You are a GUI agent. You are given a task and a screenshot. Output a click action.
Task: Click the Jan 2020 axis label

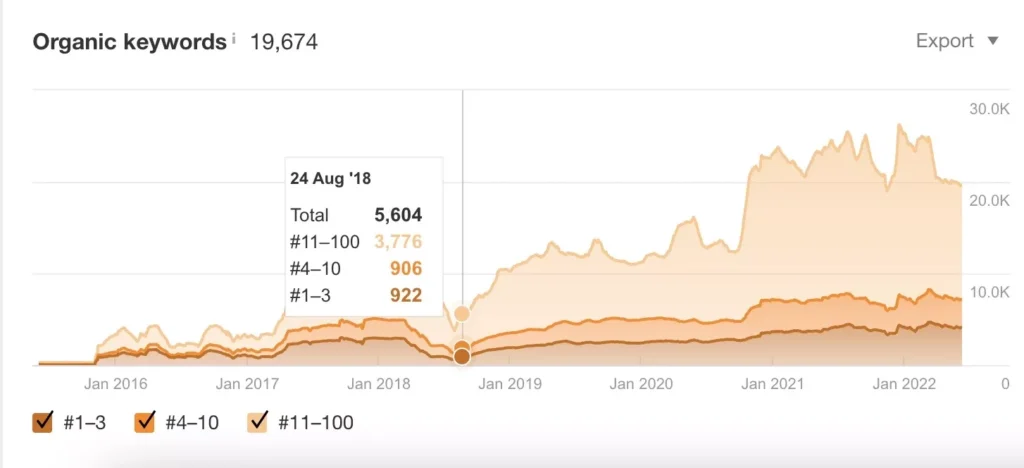click(640, 383)
